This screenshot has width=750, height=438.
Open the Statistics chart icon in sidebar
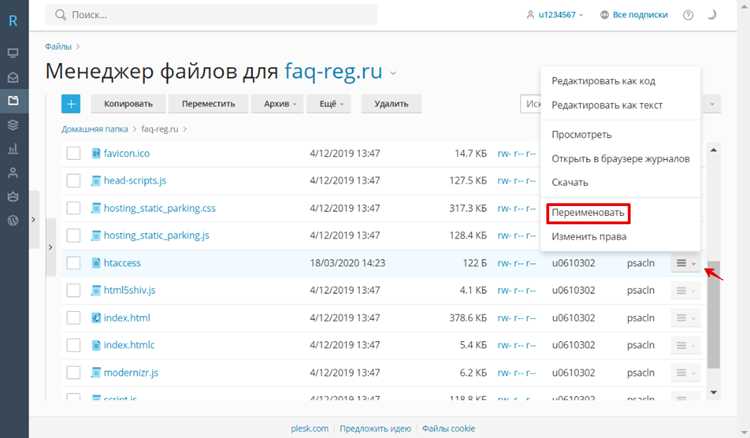coord(13,149)
